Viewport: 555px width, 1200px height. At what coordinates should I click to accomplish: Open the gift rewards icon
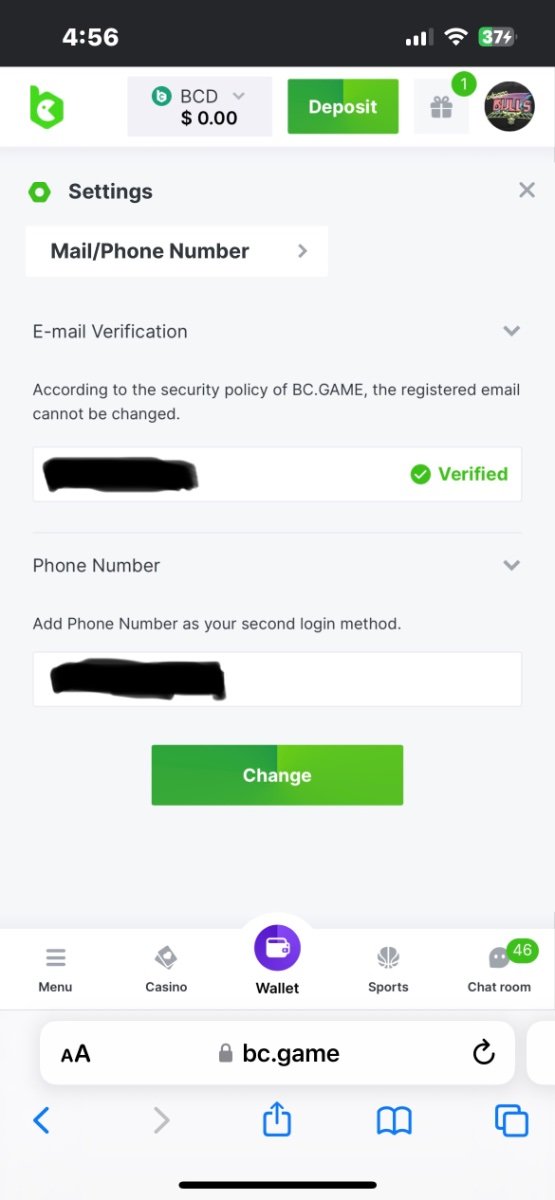(441, 107)
